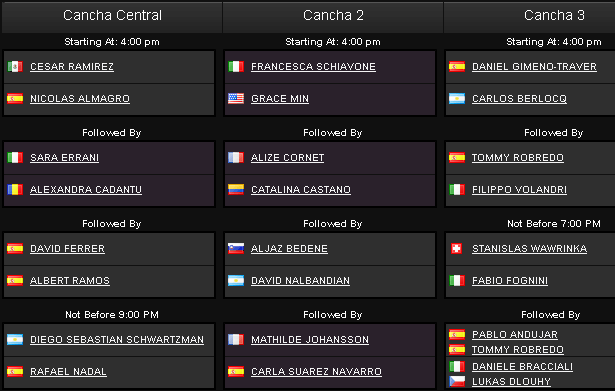The width and height of the screenshot is (615, 391).
Task: Click the Czech flag beside Lukas Dlouhy
Action: coord(457,381)
